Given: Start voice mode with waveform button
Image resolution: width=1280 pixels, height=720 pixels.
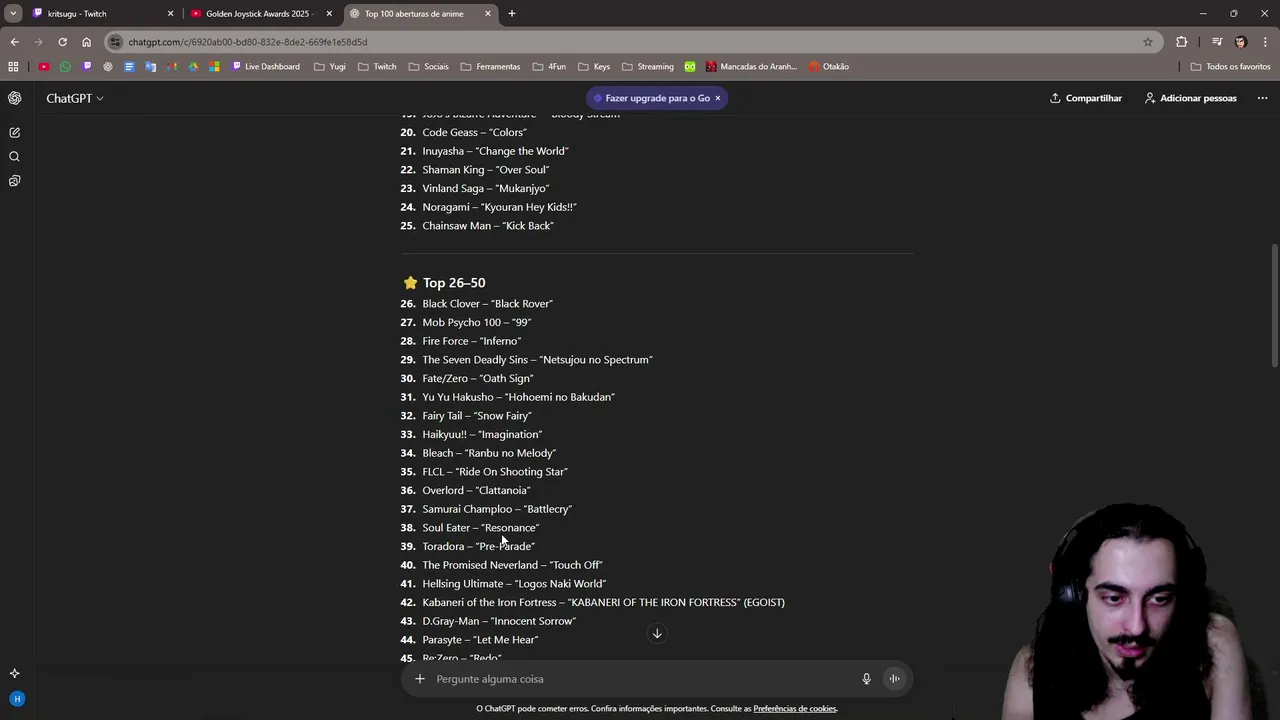Looking at the screenshot, I should click(895, 679).
